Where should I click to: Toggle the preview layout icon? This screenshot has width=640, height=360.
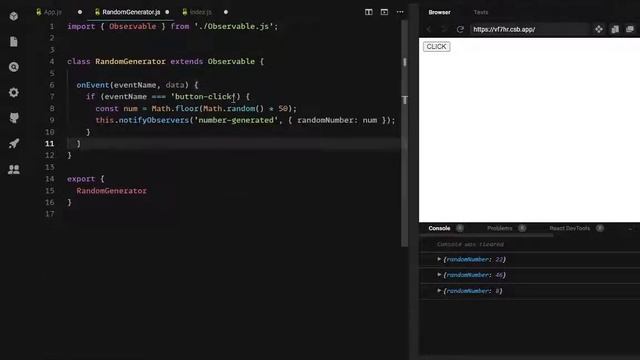(x=384, y=12)
